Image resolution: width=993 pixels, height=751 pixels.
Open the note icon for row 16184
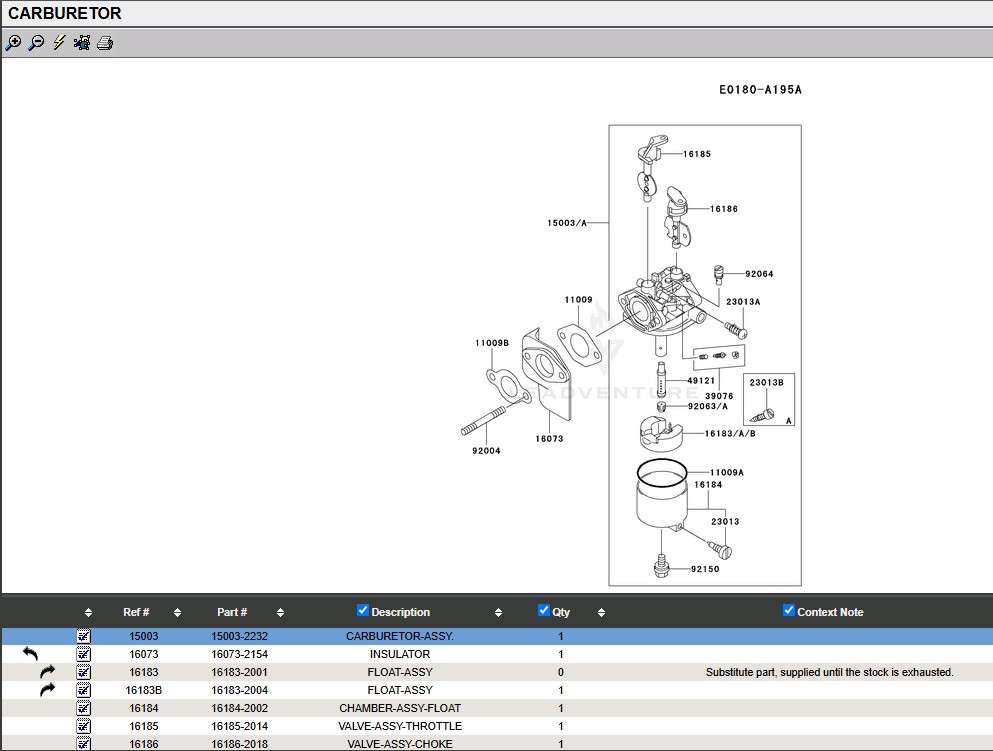tap(84, 708)
